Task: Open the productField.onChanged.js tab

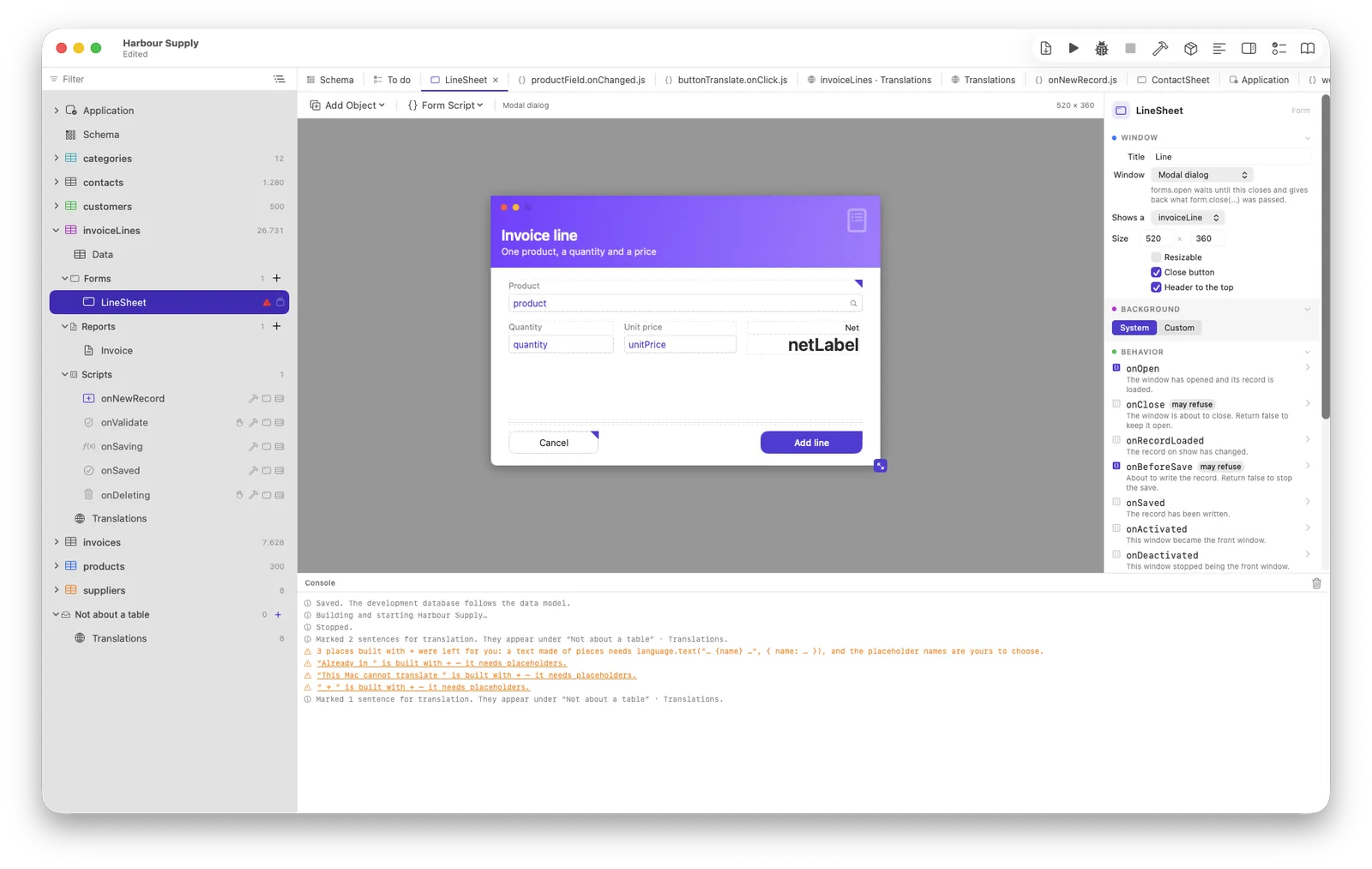Action: click(x=581, y=80)
